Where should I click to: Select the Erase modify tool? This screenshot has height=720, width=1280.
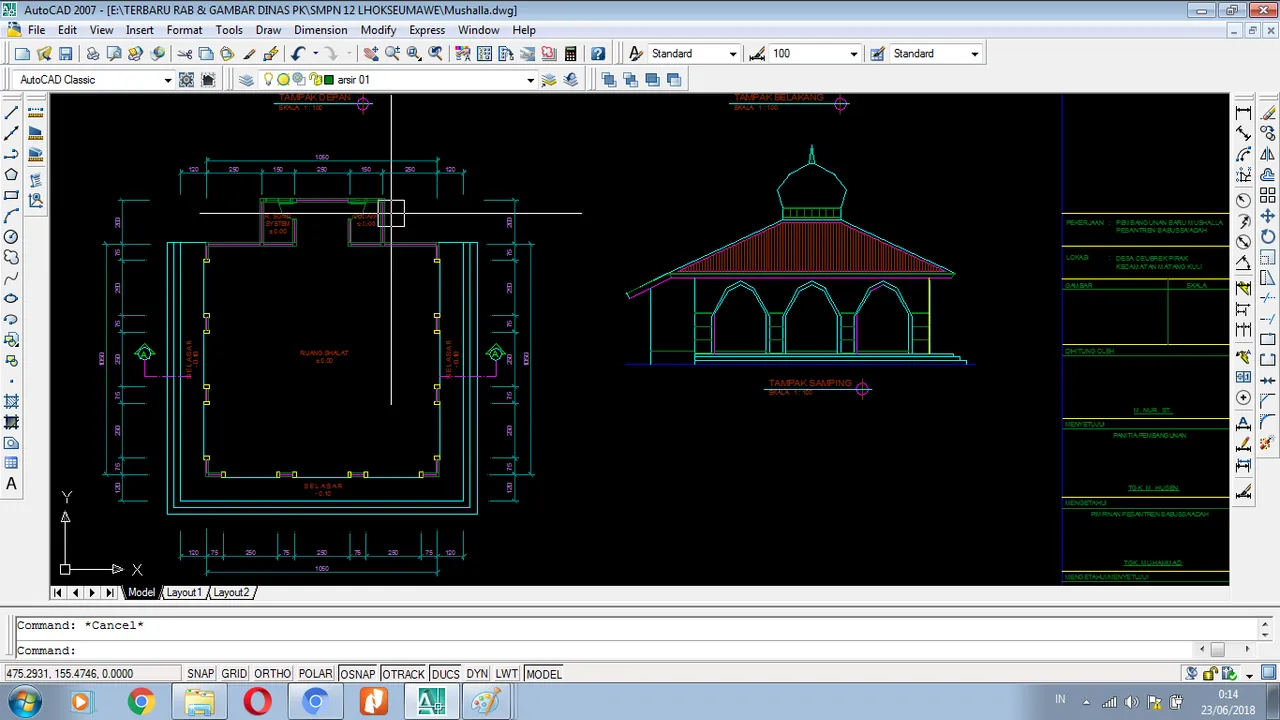[x=1268, y=113]
